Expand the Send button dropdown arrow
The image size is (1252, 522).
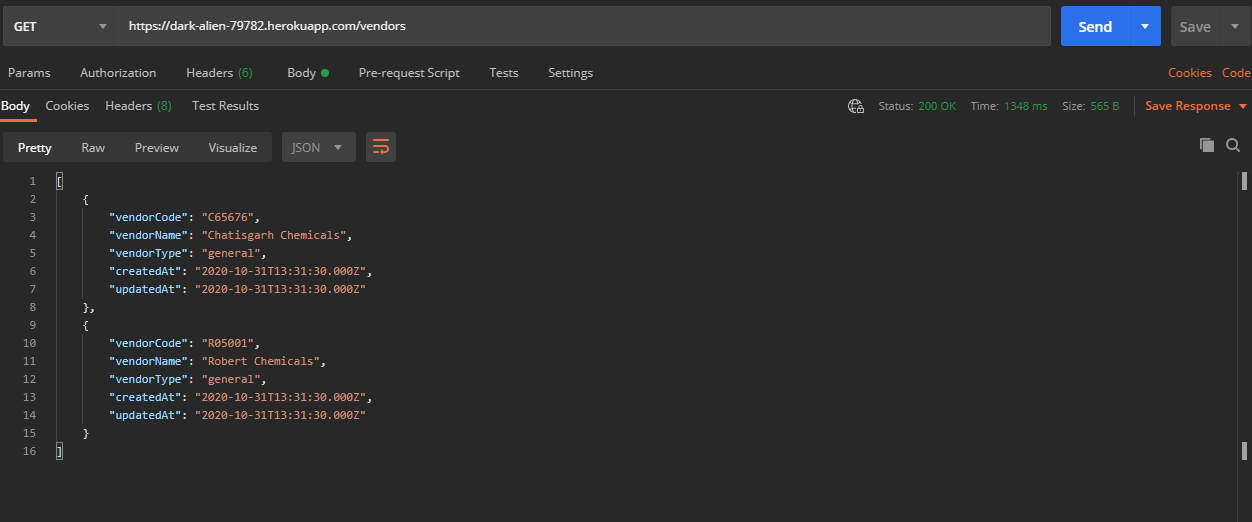pos(1145,27)
